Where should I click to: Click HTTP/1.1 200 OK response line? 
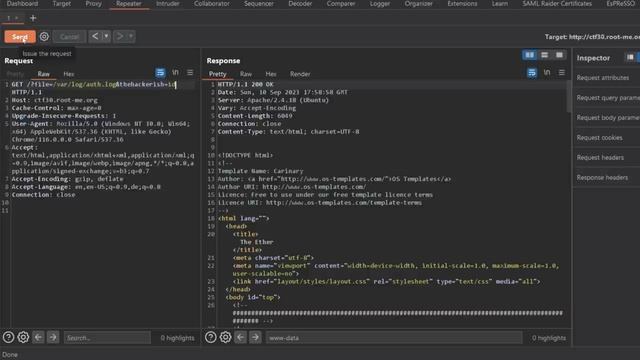[245, 84]
